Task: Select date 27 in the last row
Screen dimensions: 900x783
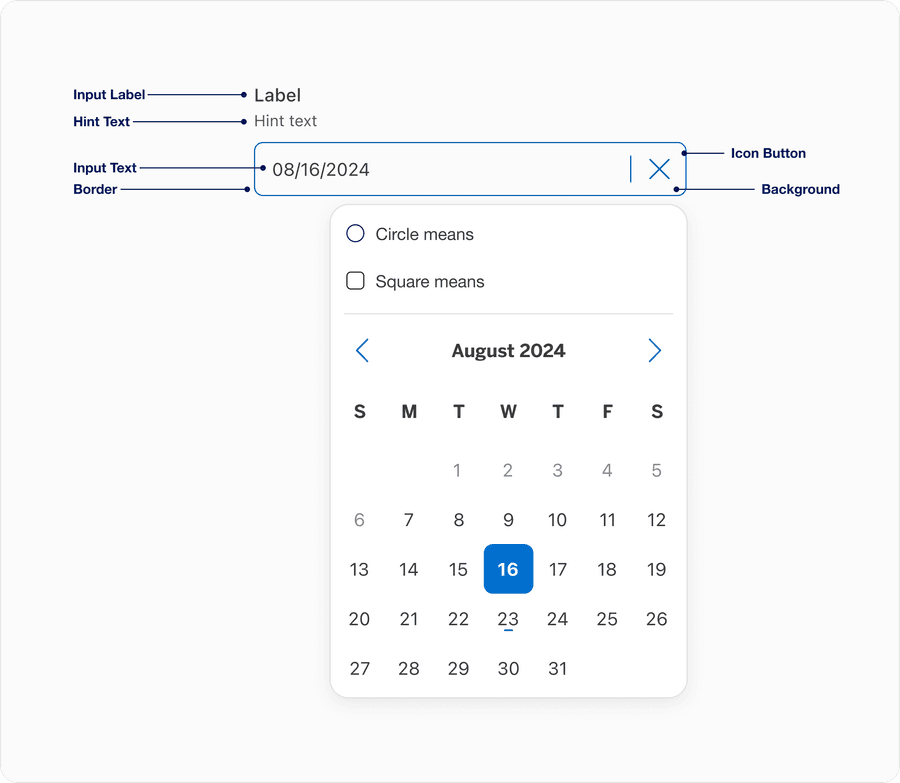Action: point(359,669)
